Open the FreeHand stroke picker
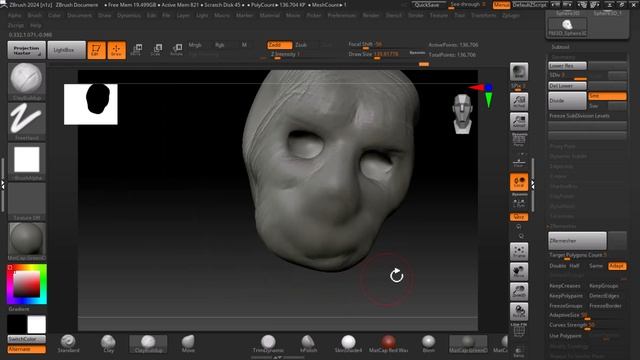The height and width of the screenshot is (360, 640). (27, 121)
